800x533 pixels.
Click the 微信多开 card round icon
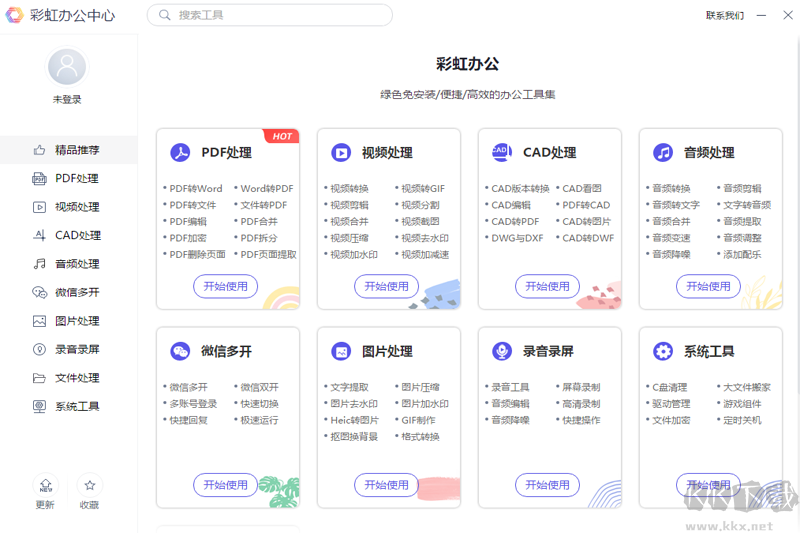click(180, 351)
